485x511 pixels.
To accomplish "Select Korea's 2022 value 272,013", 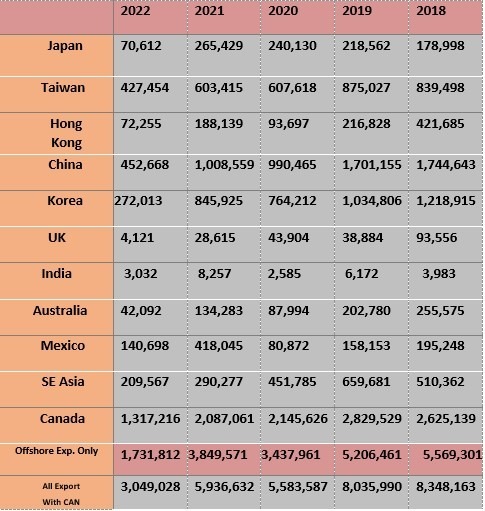I will click(138, 201).
